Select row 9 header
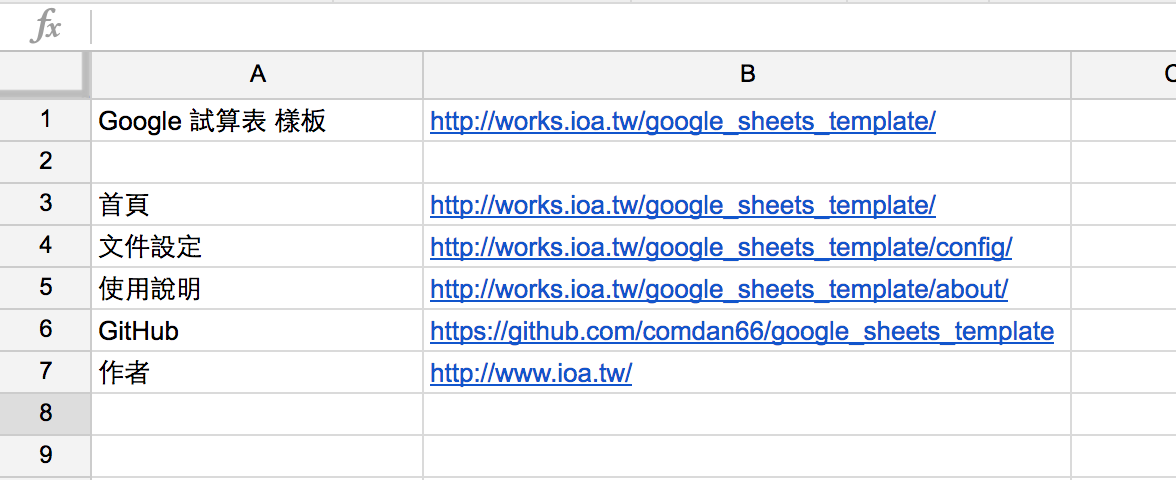The height and width of the screenshot is (480, 1176). click(x=45, y=455)
